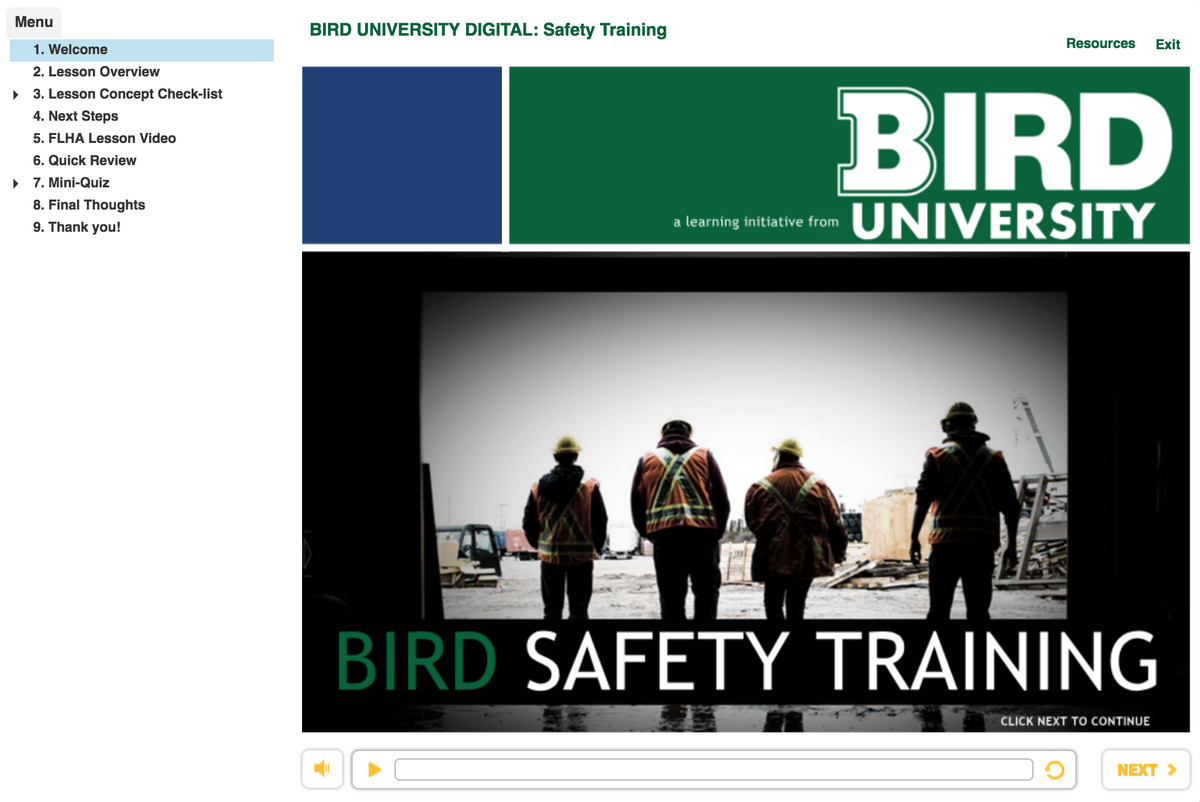Click CLICK NEXT TO CONTINUE text

coord(1078,720)
